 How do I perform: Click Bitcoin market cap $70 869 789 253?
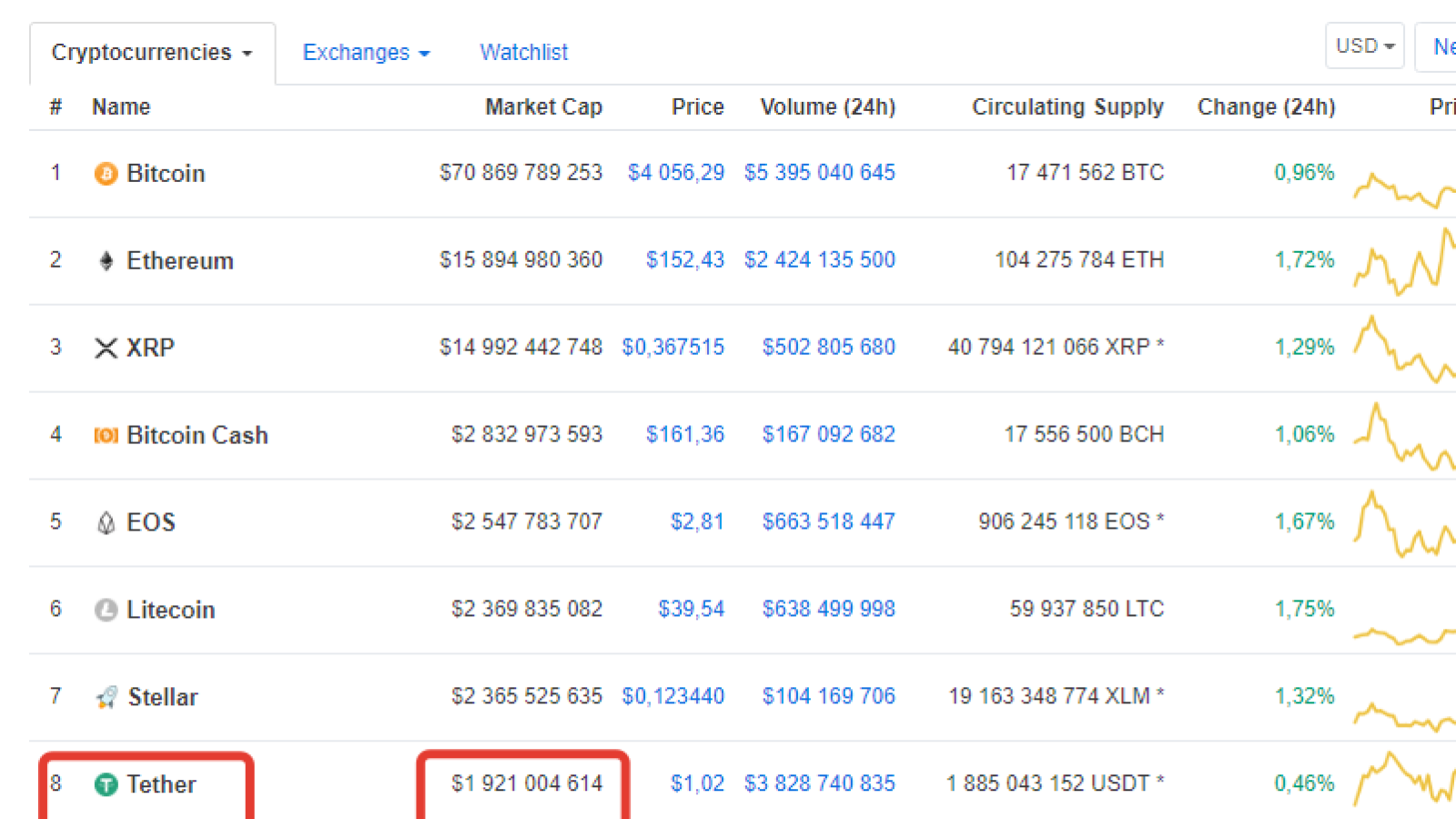[521, 173]
